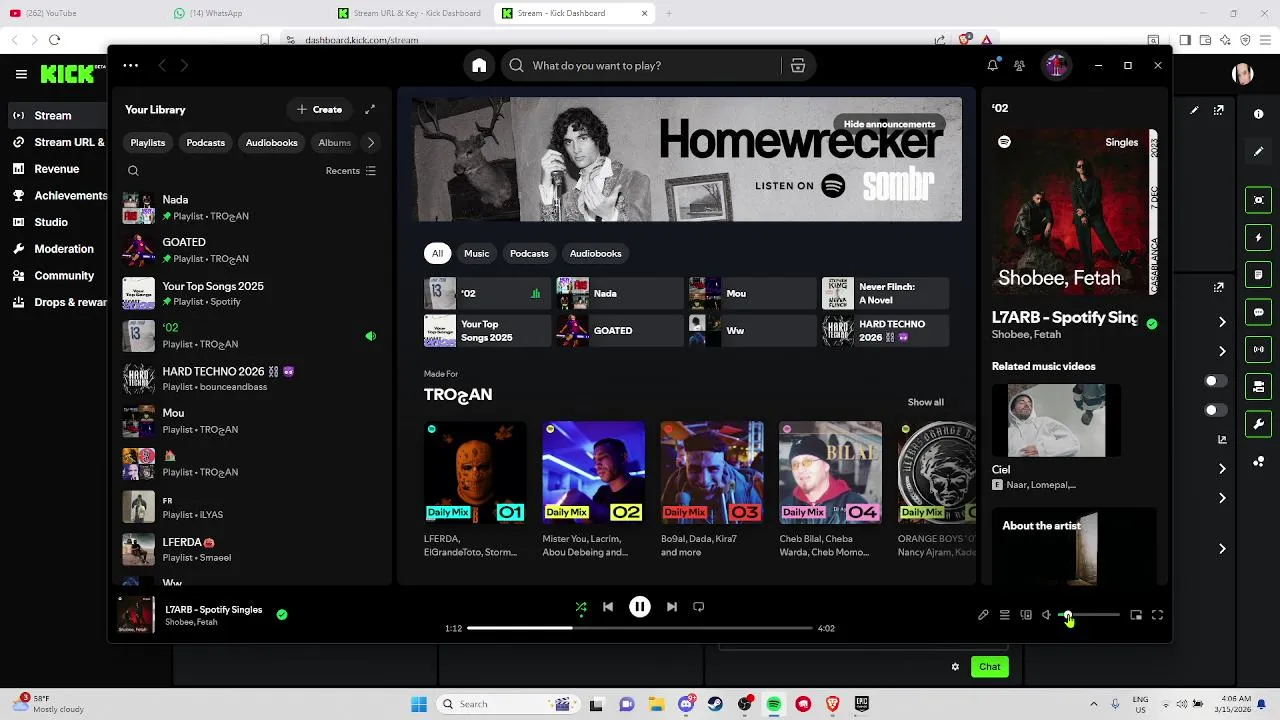
Task: Toggle saved checkmark beside L7ARB in player bar
Action: click(x=282, y=615)
